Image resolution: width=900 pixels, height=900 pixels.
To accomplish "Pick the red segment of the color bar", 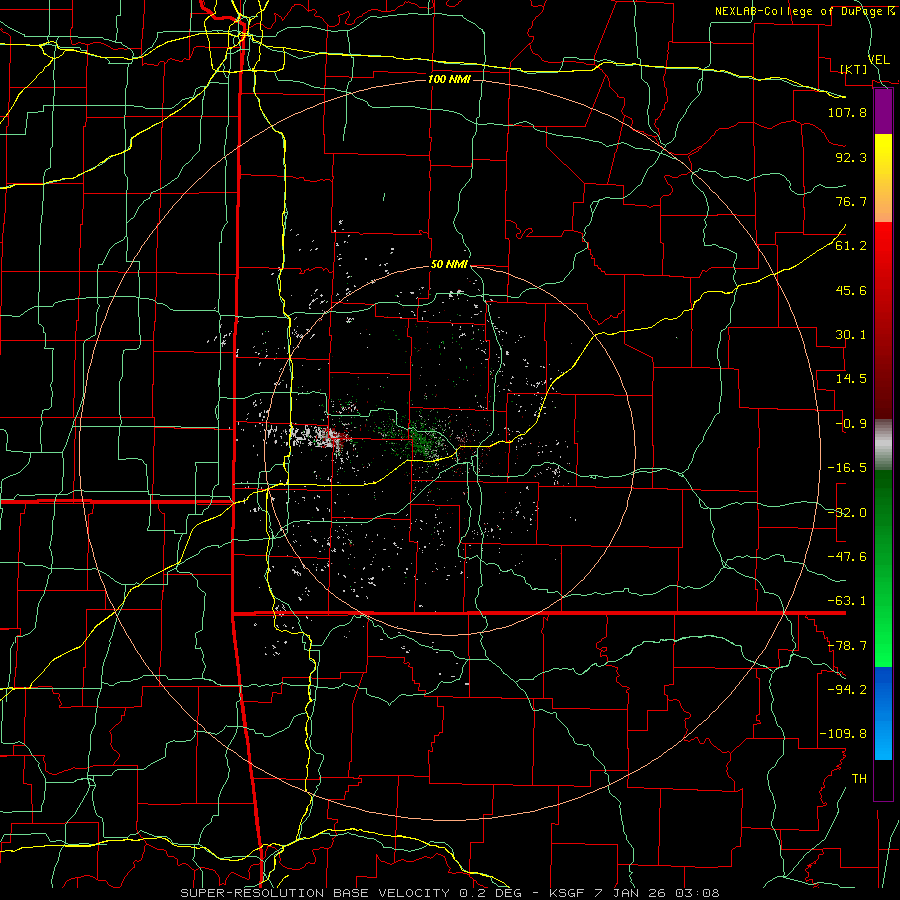I will [883, 320].
